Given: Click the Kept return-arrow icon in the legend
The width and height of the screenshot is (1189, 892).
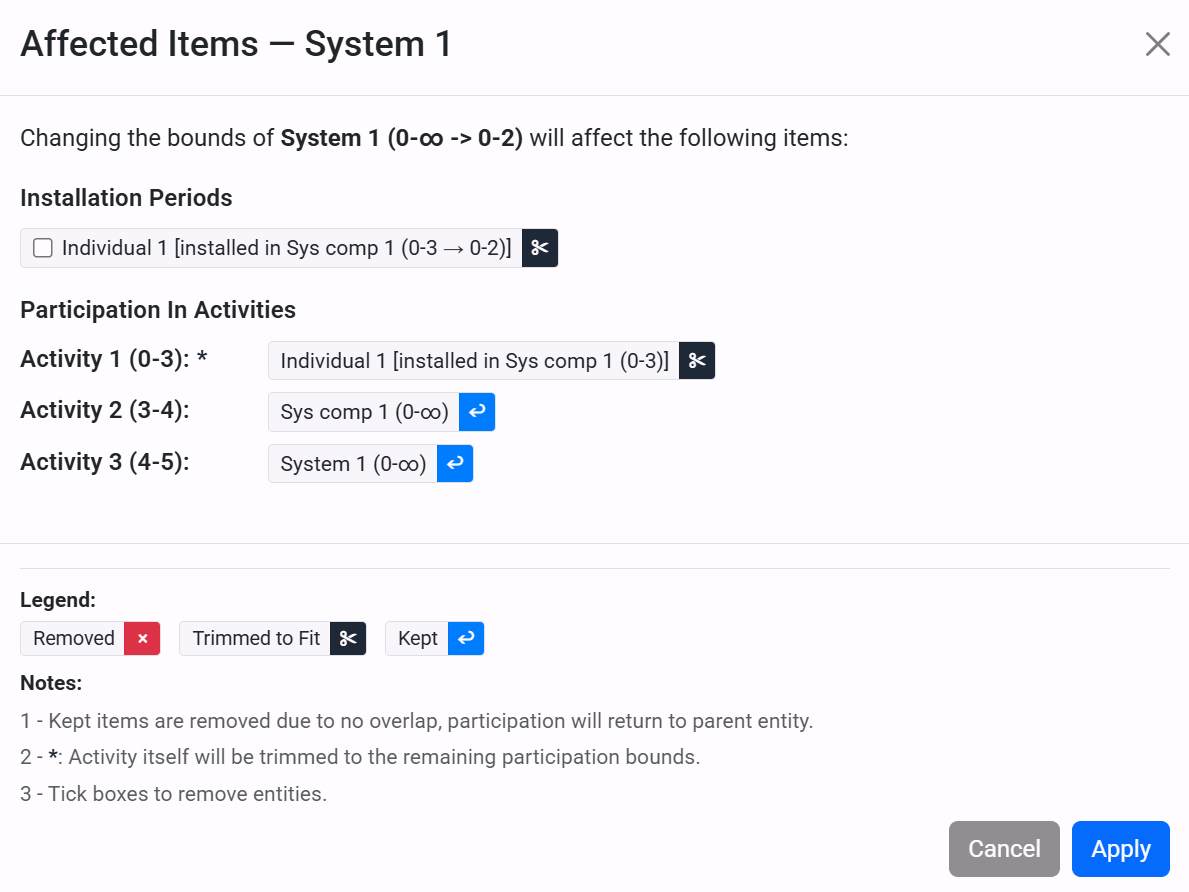Looking at the screenshot, I should click(x=465, y=638).
